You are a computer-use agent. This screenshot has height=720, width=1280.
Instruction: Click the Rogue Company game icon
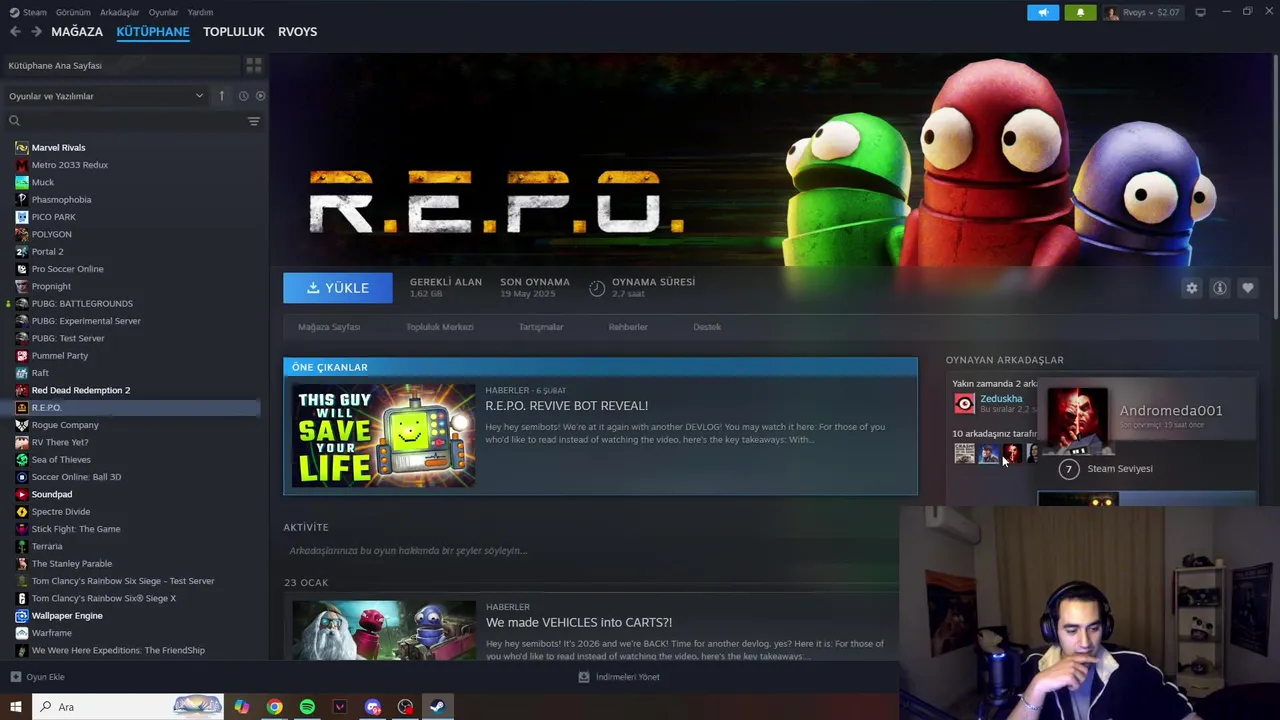pos(22,425)
